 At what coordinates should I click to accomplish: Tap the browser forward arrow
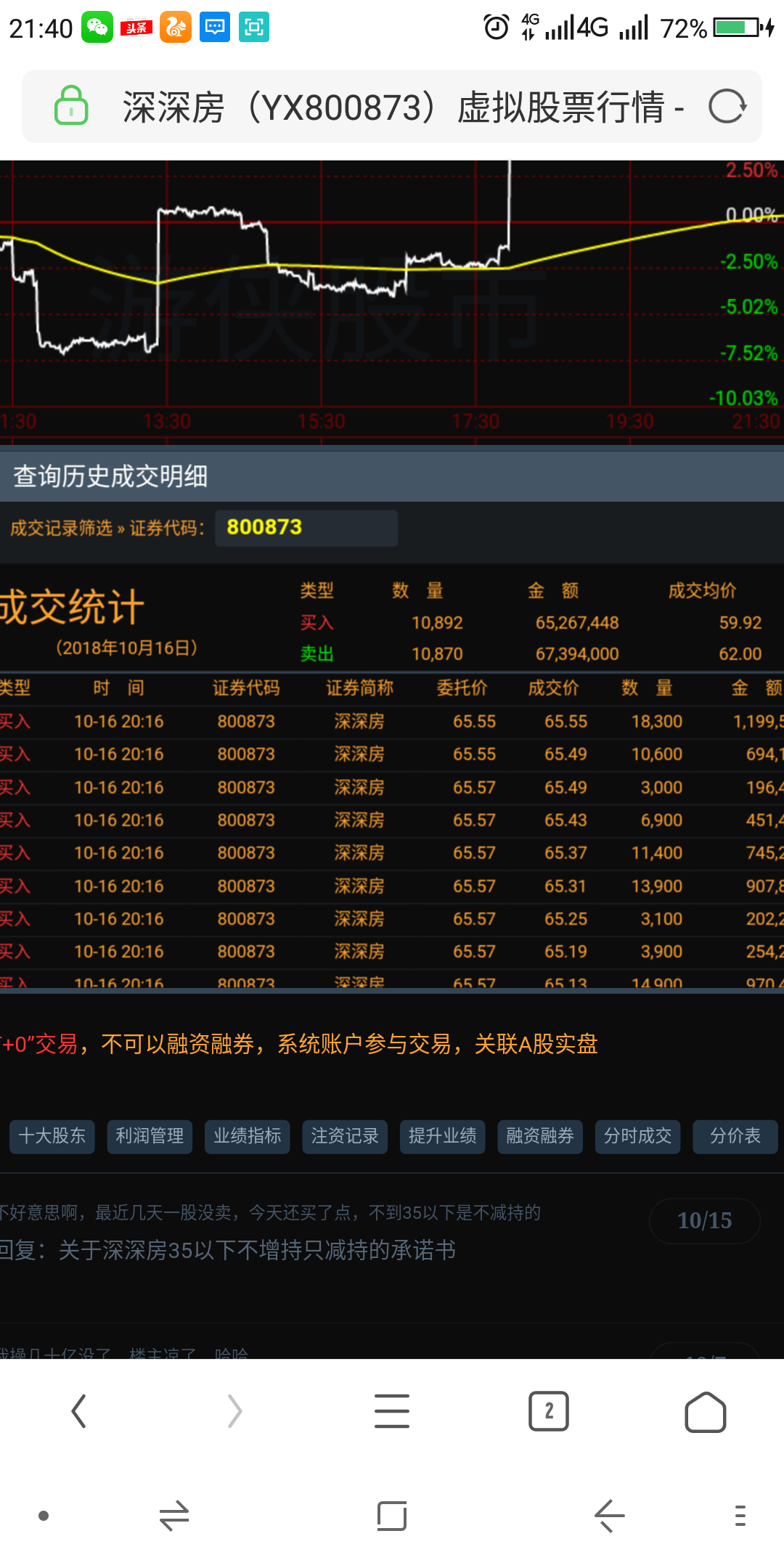[x=234, y=1411]
